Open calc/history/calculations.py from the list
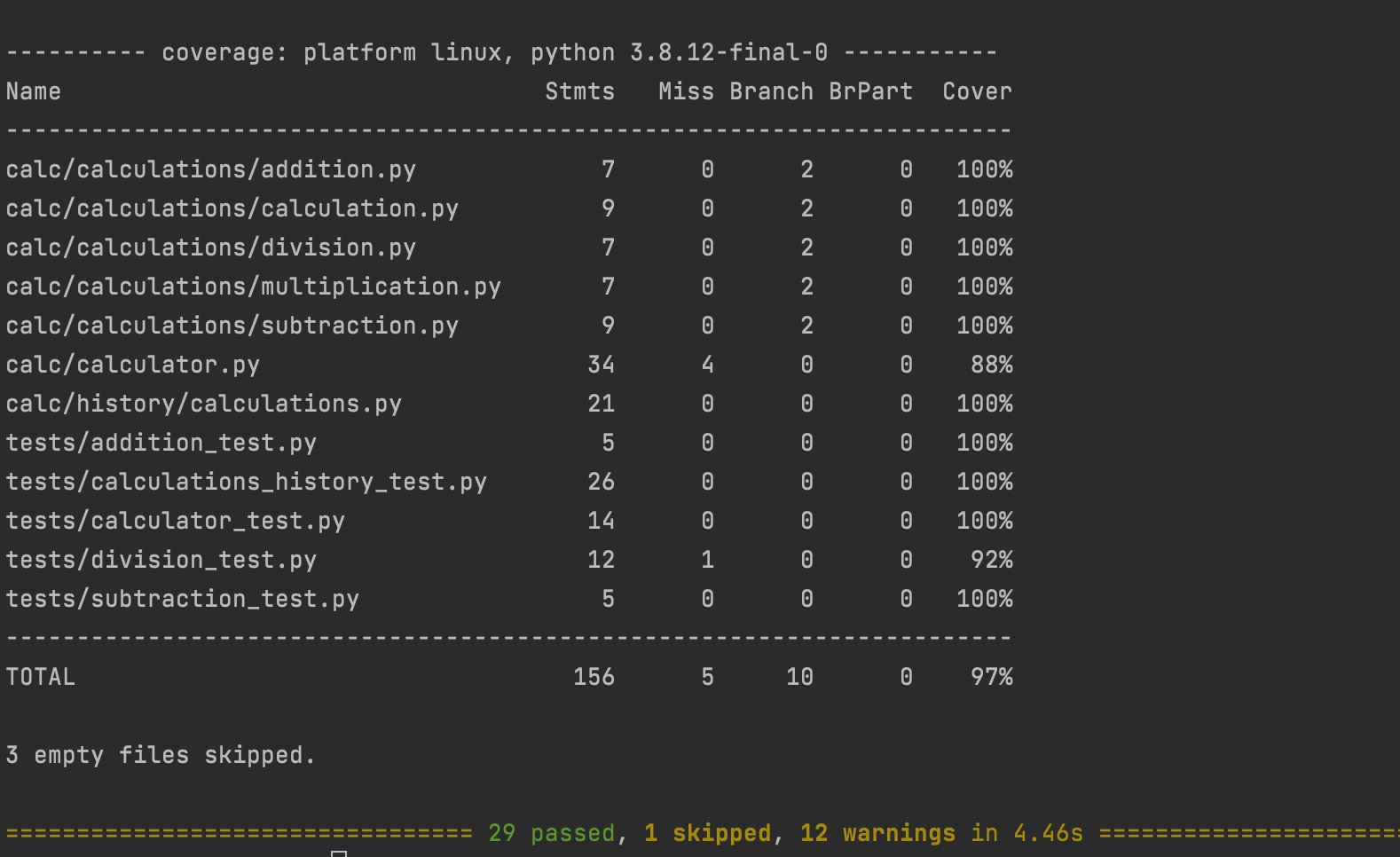 204,403
